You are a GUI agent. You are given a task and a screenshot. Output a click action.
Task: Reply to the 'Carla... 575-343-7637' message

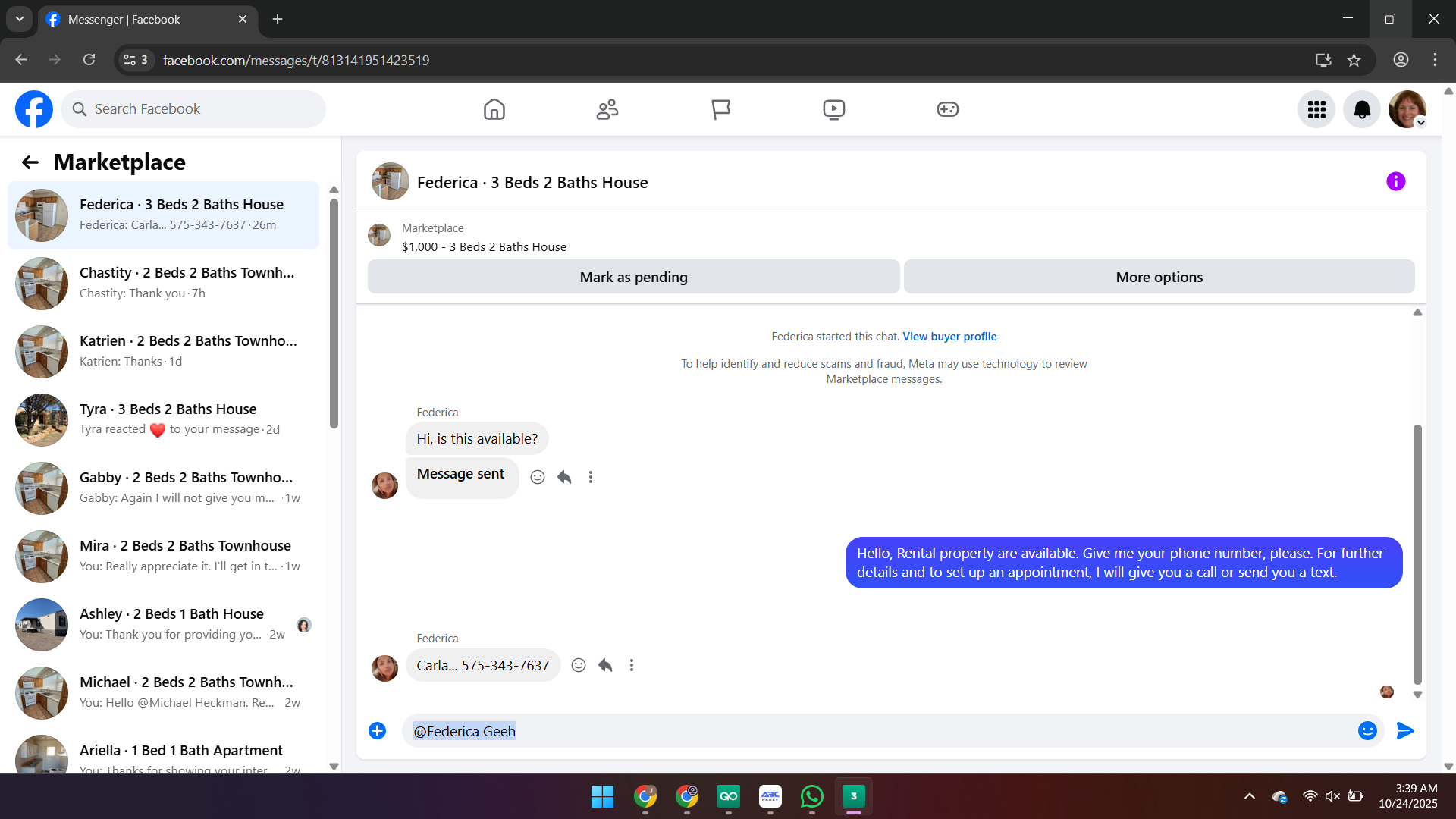click(x=605, y=665)
